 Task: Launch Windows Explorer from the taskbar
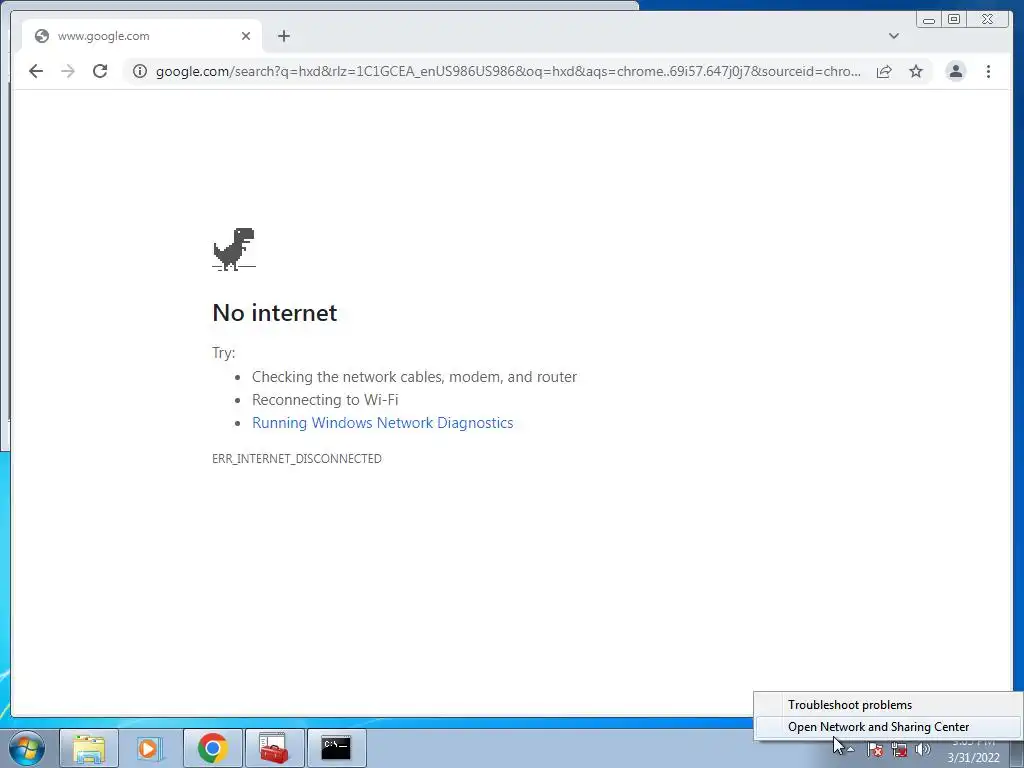coord(89,748)
